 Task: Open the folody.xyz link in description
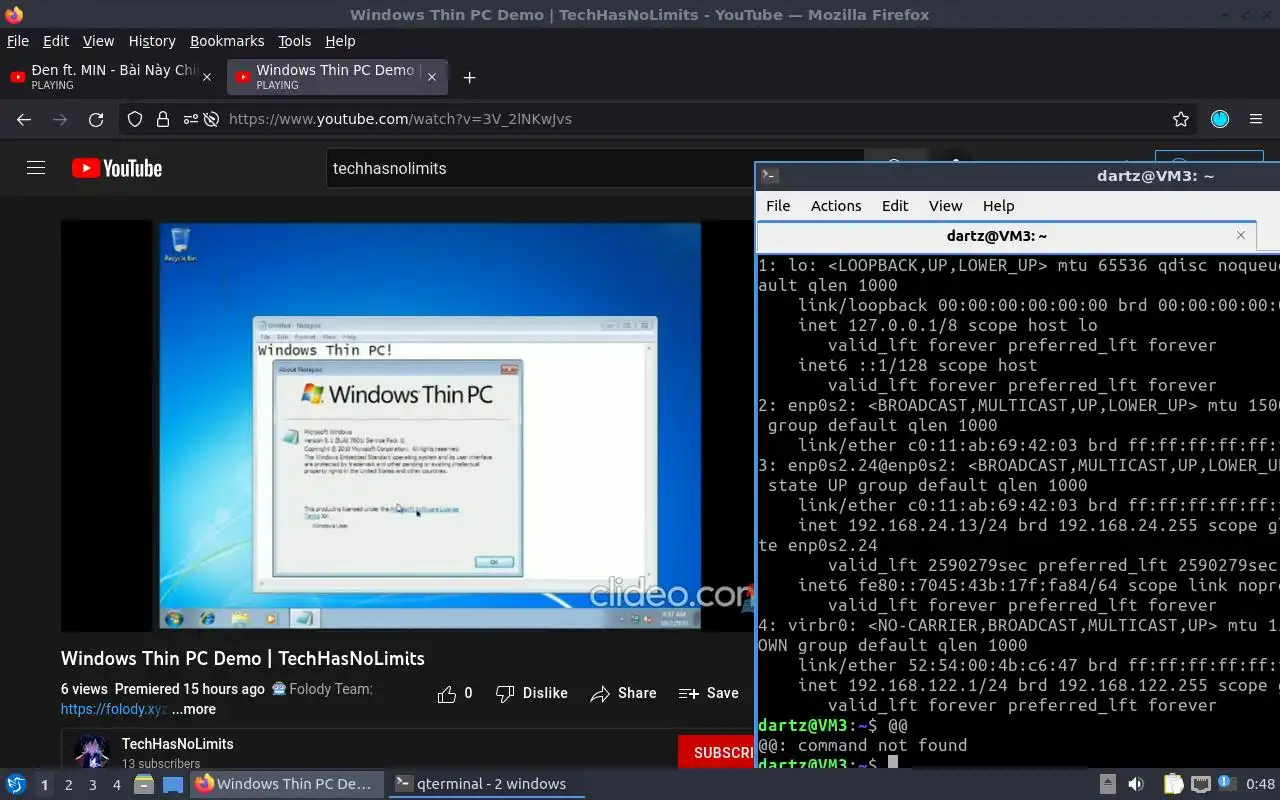(x=114, y=709)
